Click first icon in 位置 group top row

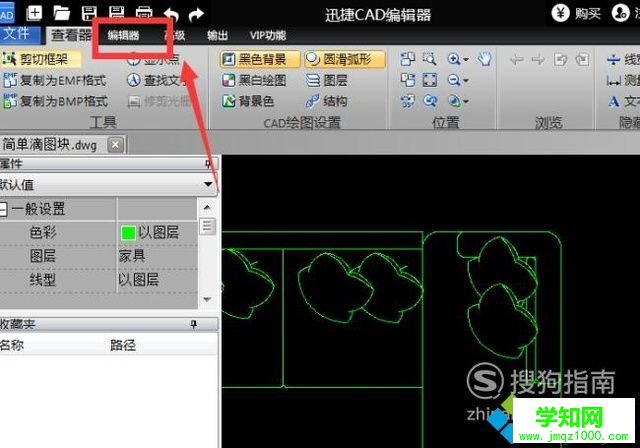pyautogui.click(x=407, y=60)
